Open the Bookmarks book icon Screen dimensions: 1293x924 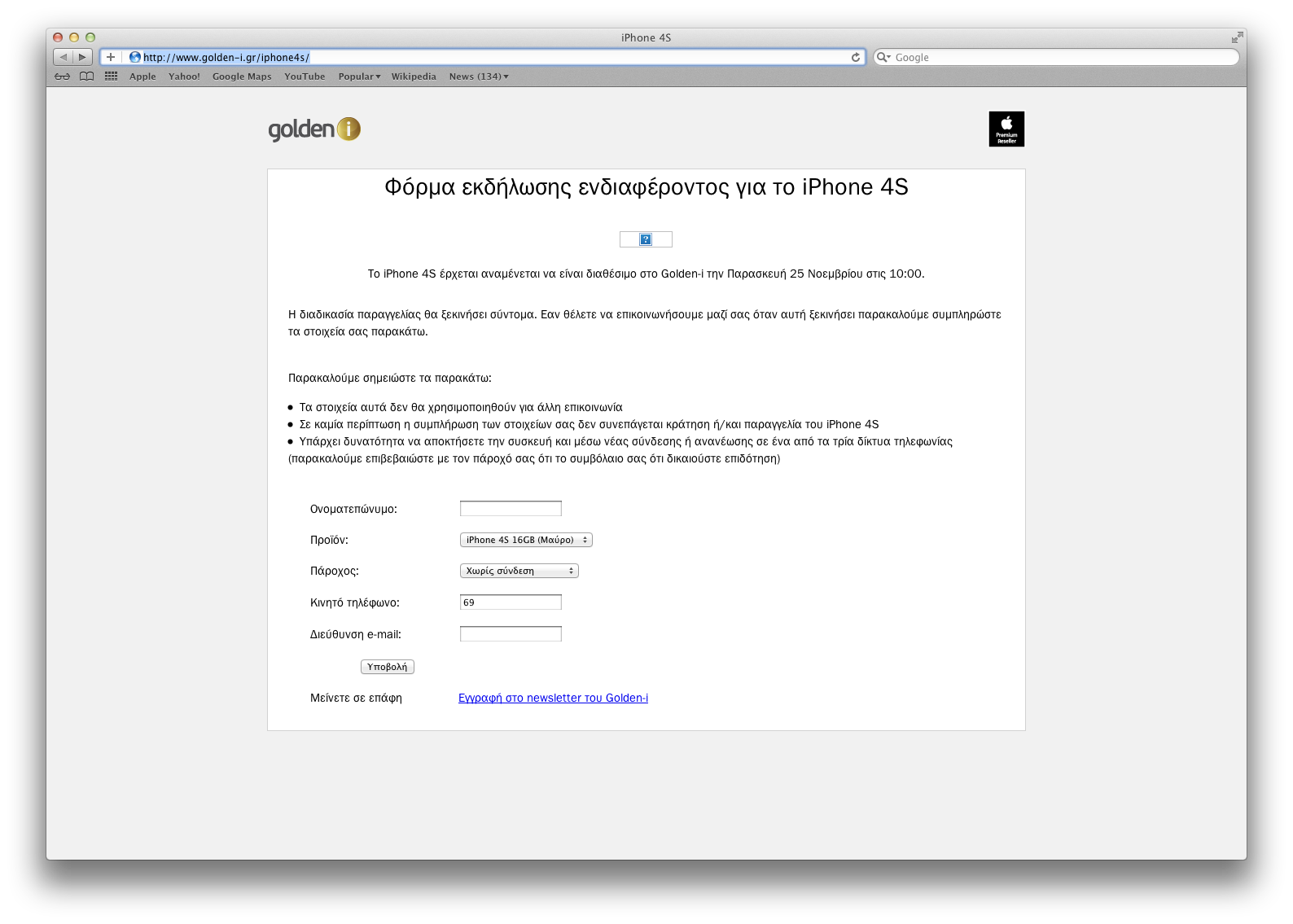pos(87,77)
